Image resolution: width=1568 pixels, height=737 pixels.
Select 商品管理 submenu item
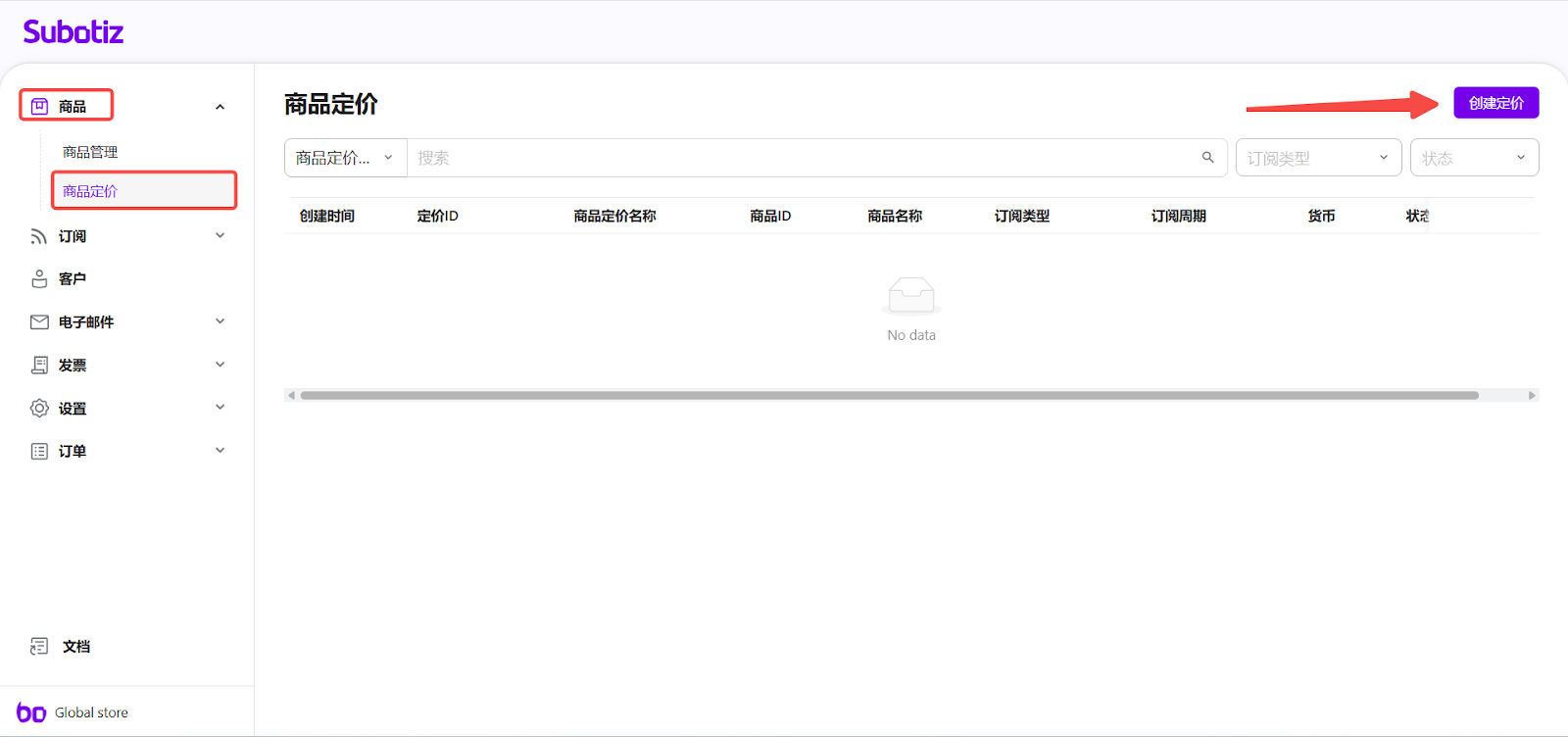coord(90,152)
